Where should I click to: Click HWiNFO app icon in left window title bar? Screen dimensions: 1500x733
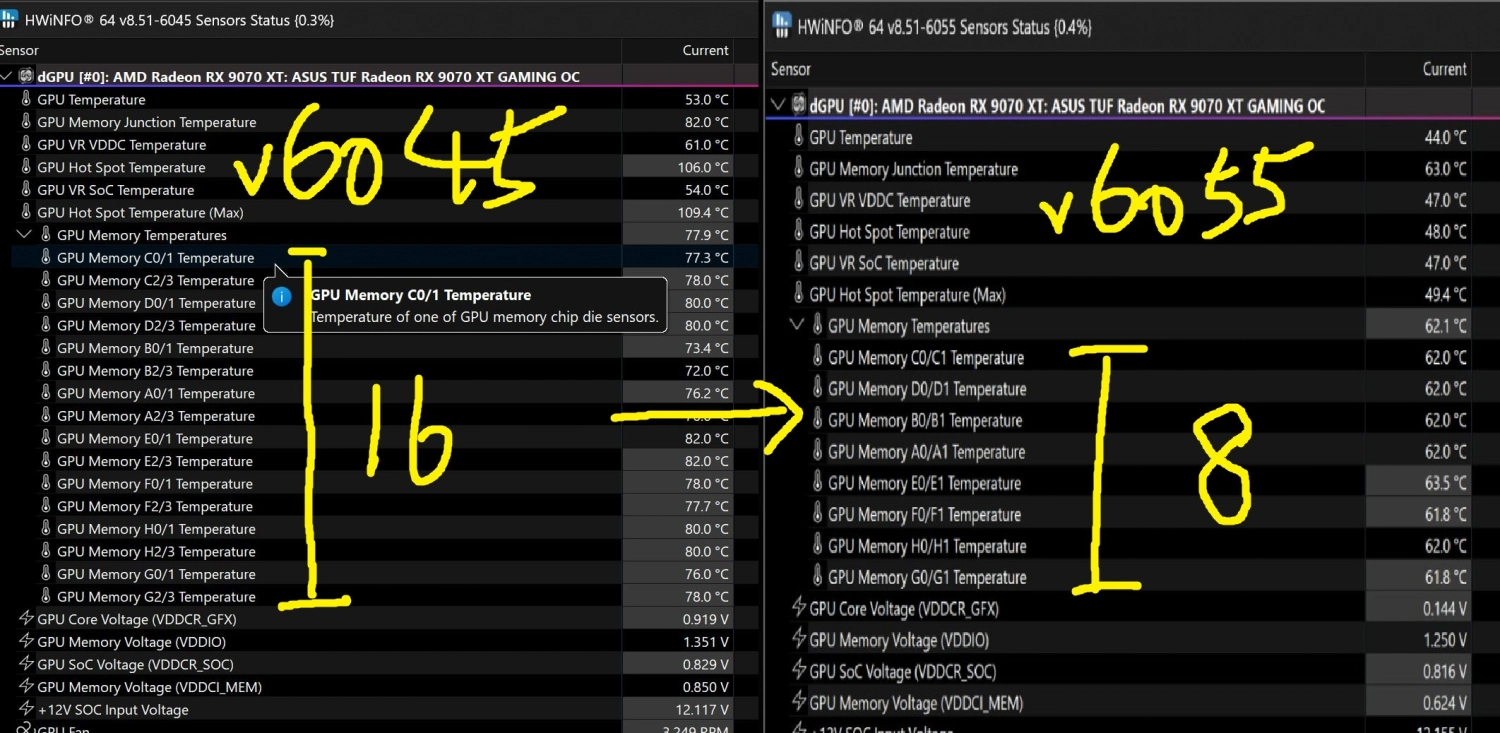click(x=10, y=19)
